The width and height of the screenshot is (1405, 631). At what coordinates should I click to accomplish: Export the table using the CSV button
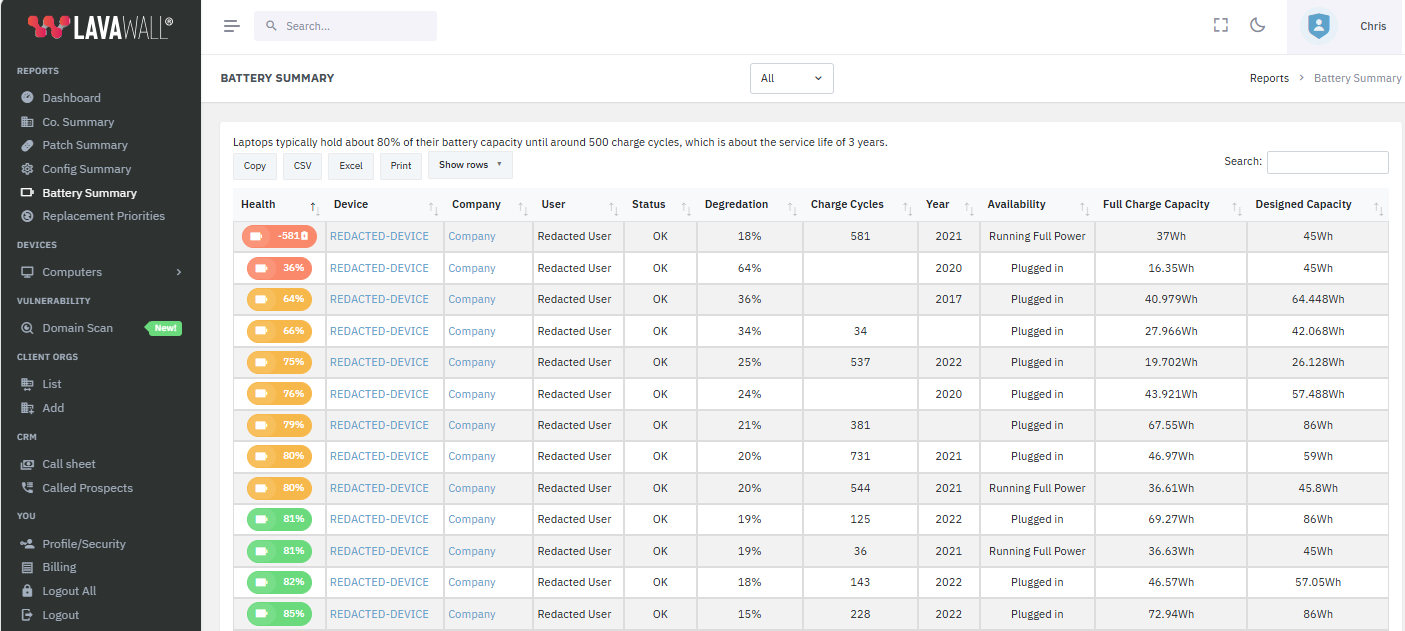click(x=302, y=165)
